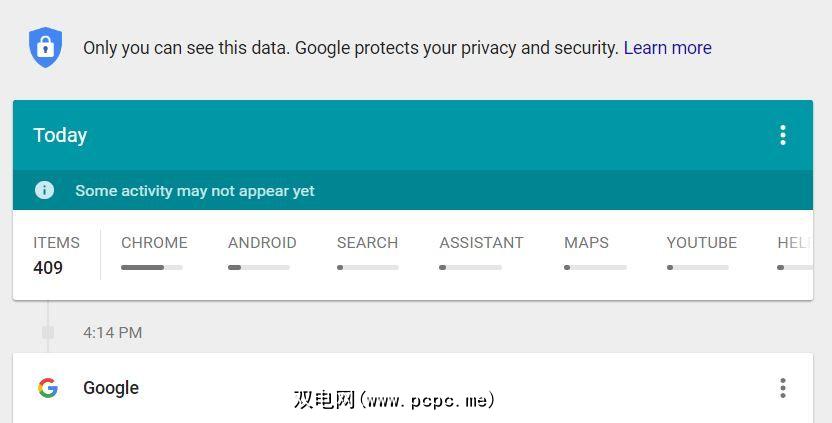This screenshot has width=832, height=423.
Task: Click the 409 items count
Action: pos(48,268)
